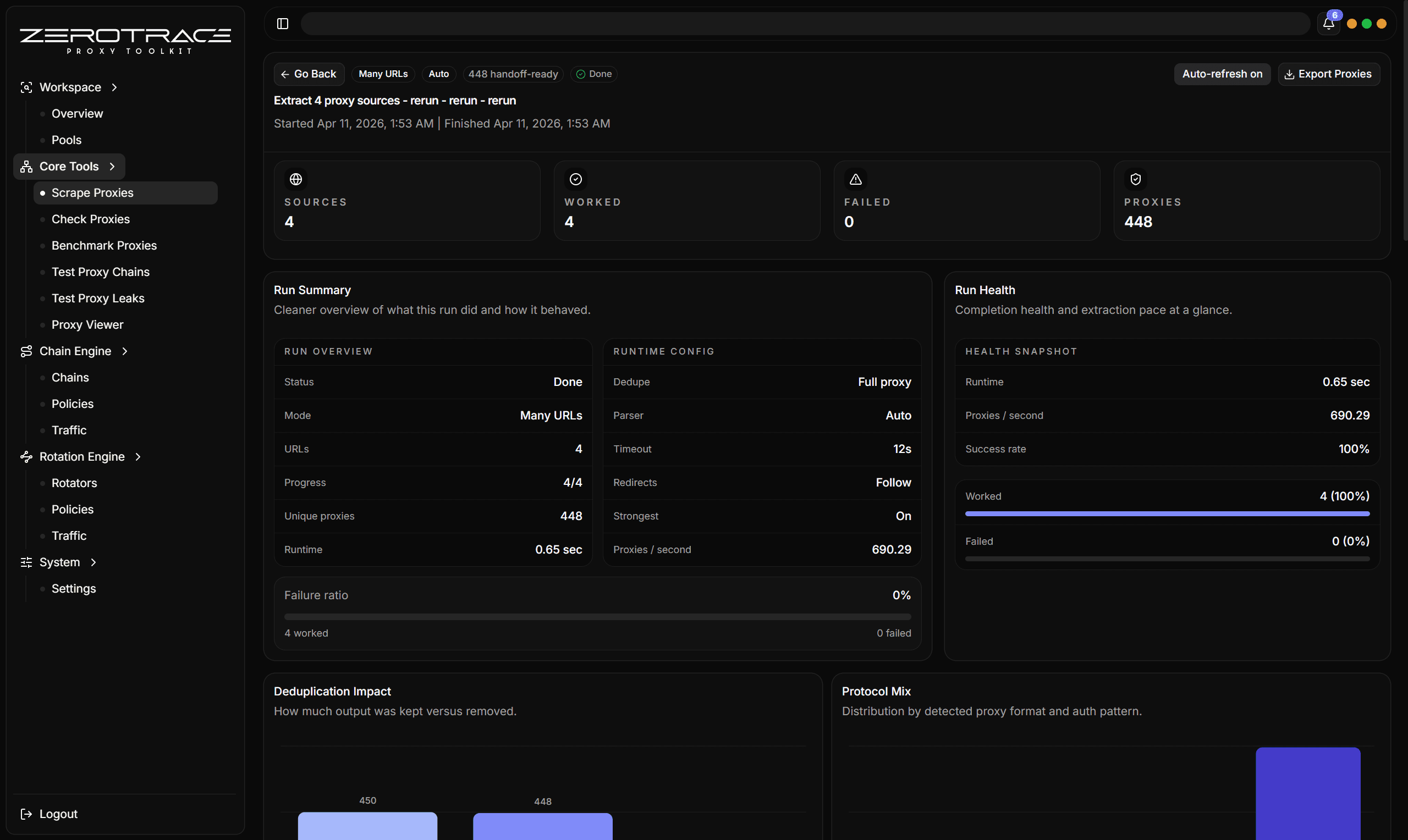
Task: Select the Proxy Viewer sidebar item
Action: [87, 325]
